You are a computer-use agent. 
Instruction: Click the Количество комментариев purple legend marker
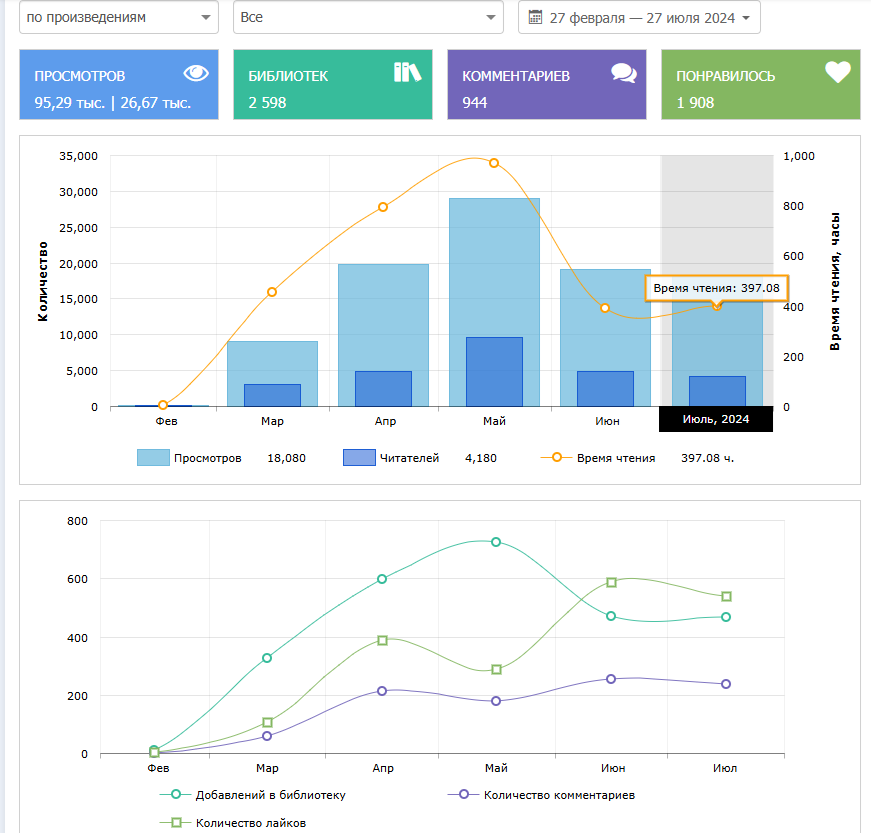(x=462, y=795)
